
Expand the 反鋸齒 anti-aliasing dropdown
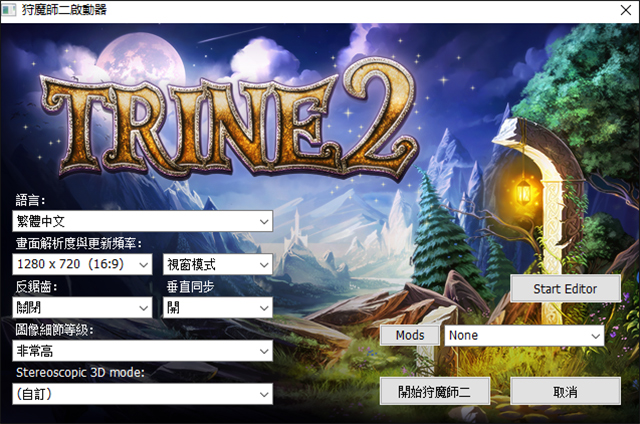[x=82, y=308]
